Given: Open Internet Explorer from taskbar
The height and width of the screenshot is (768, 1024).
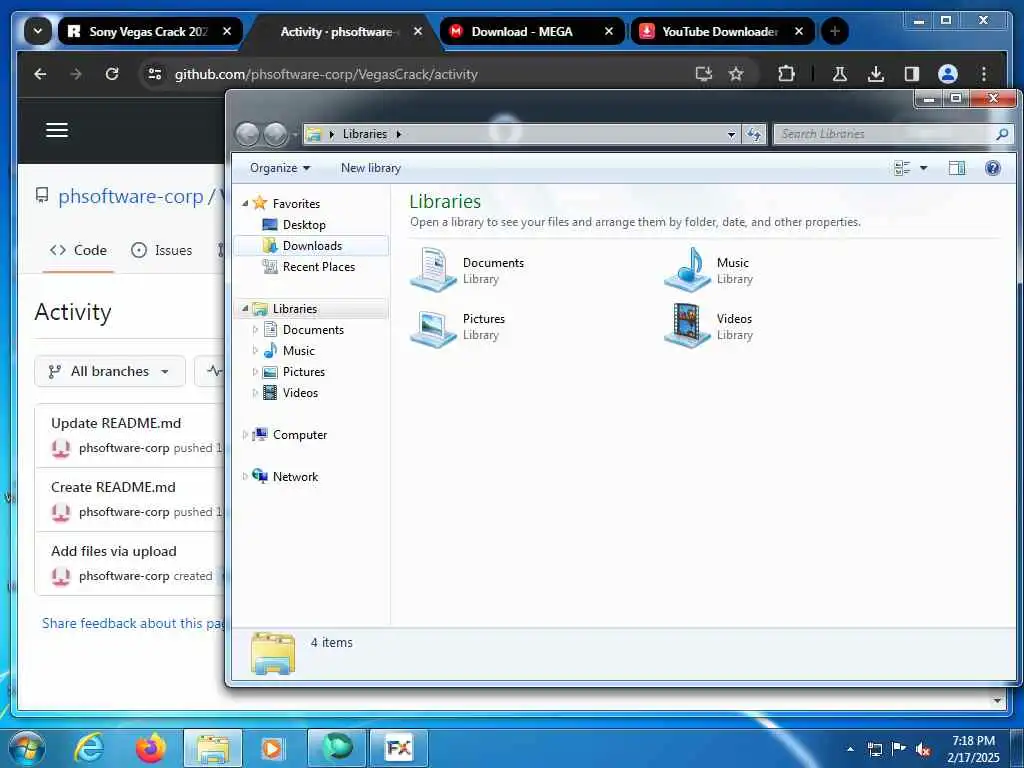Looking at the screenshot, I should point(89,748).
